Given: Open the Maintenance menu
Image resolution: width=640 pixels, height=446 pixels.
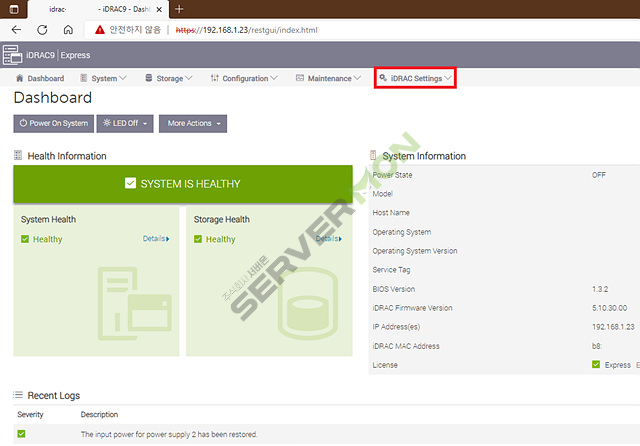Looking at the screenshot, I should point(328,78).
